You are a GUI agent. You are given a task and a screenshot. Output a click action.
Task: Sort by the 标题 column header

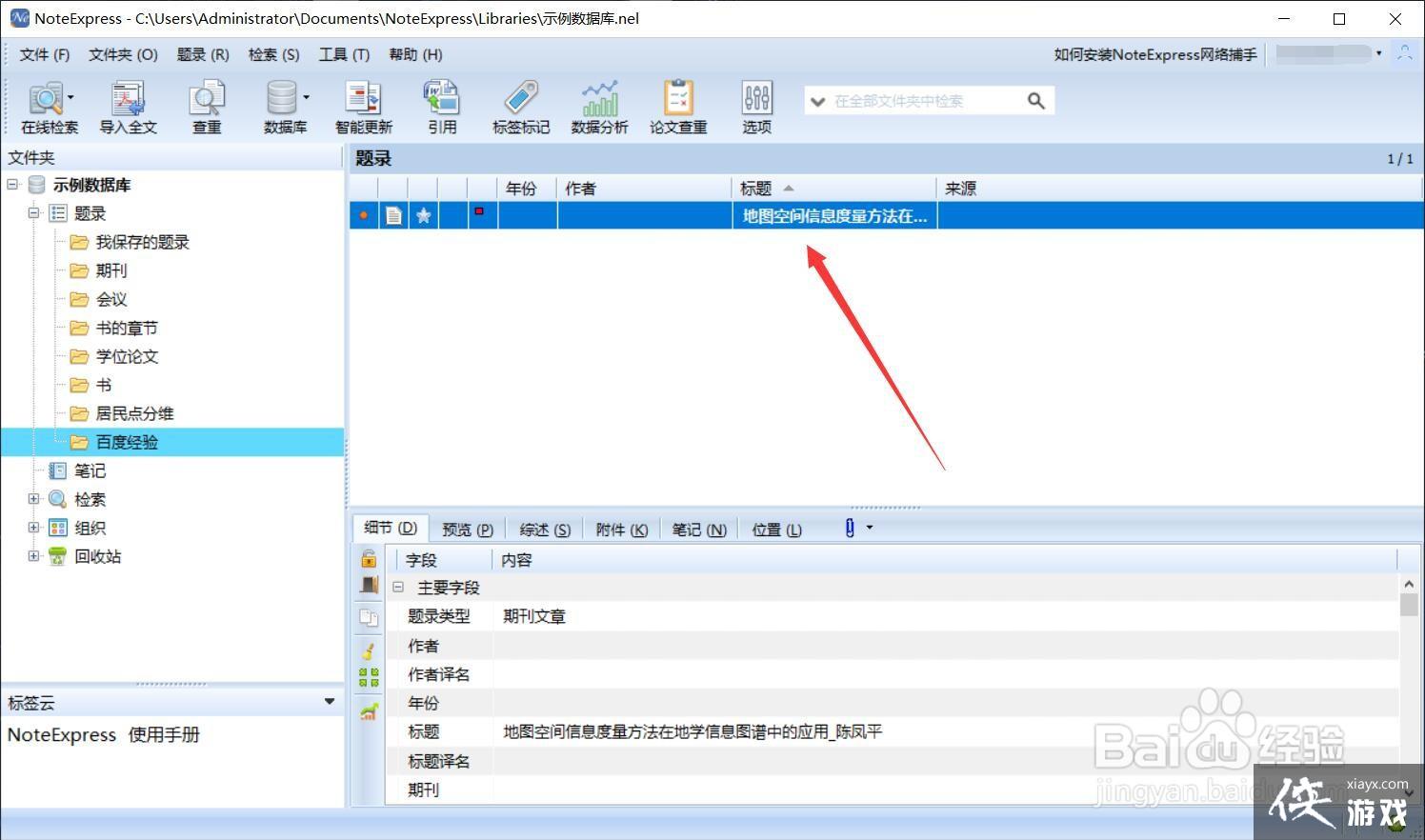834,189
